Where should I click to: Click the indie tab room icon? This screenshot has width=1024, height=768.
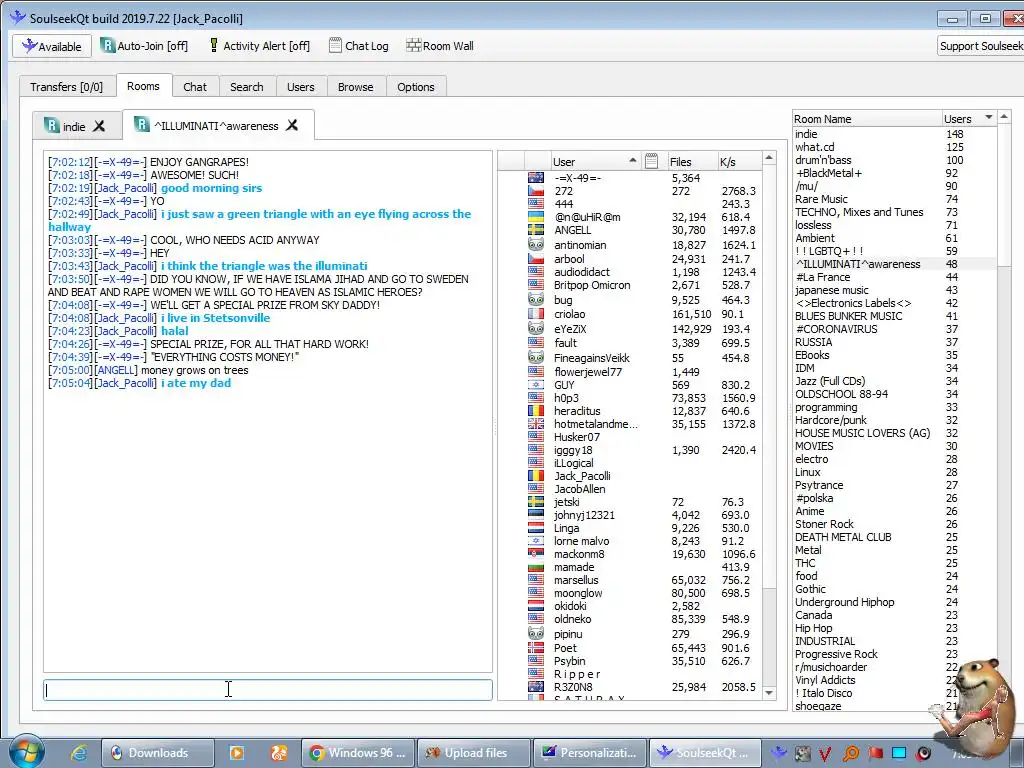coord(52,125)
